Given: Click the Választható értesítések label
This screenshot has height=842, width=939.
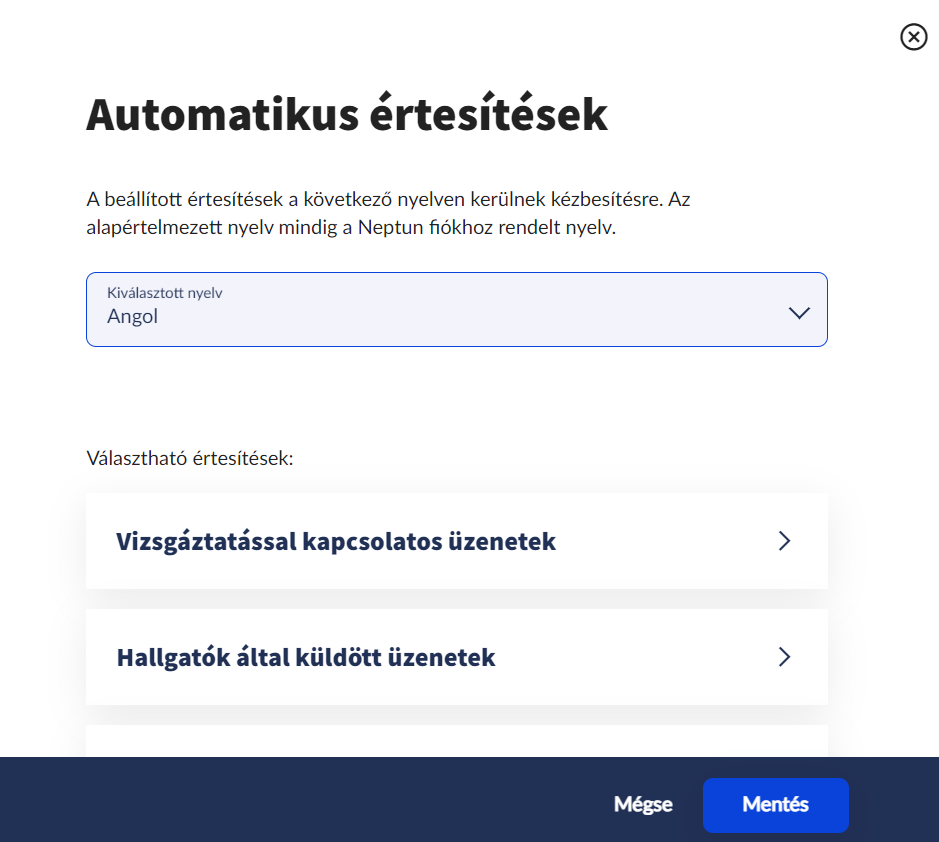Looking at the screenshot, I should [190, 460].
